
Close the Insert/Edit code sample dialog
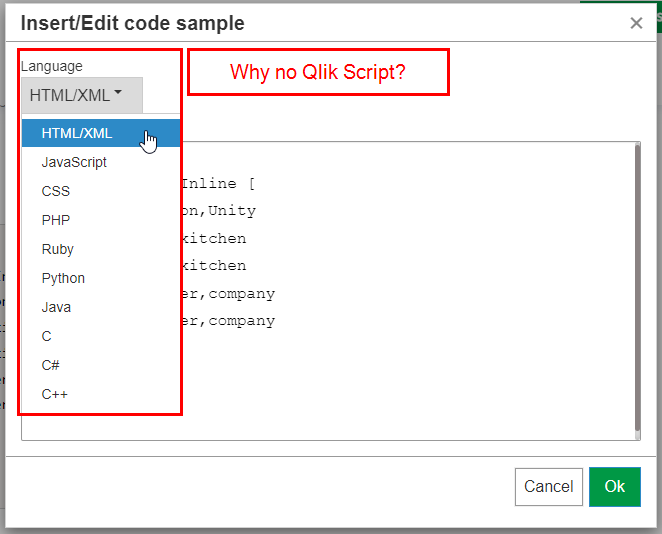636,23
